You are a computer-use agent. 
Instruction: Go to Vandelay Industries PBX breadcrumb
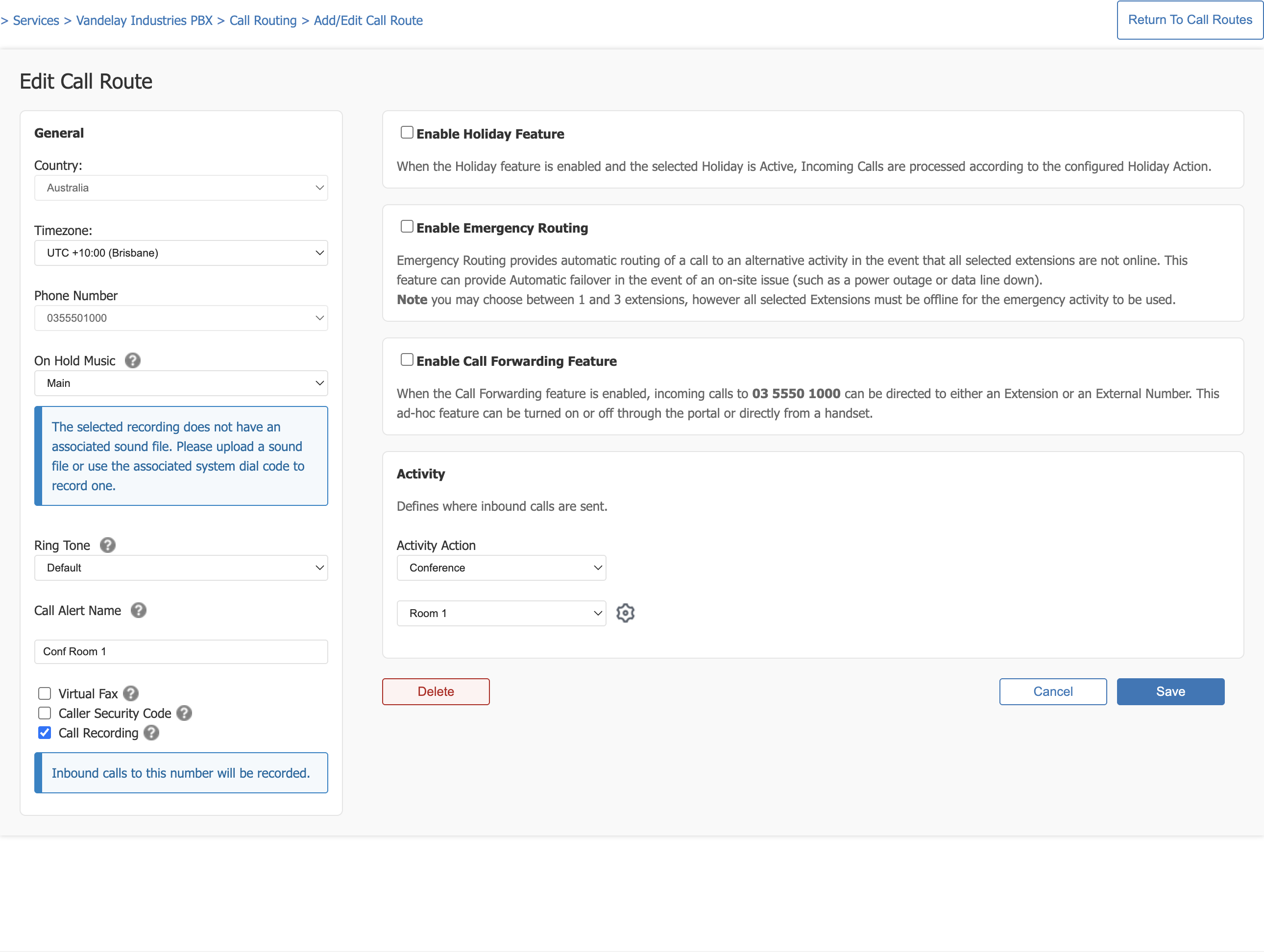click(144, 21)
